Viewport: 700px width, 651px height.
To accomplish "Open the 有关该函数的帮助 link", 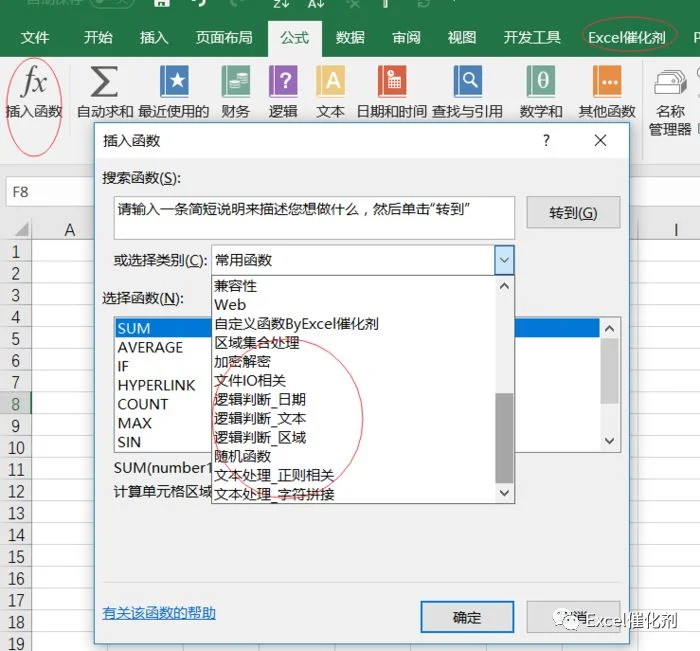I will point(159,613).
